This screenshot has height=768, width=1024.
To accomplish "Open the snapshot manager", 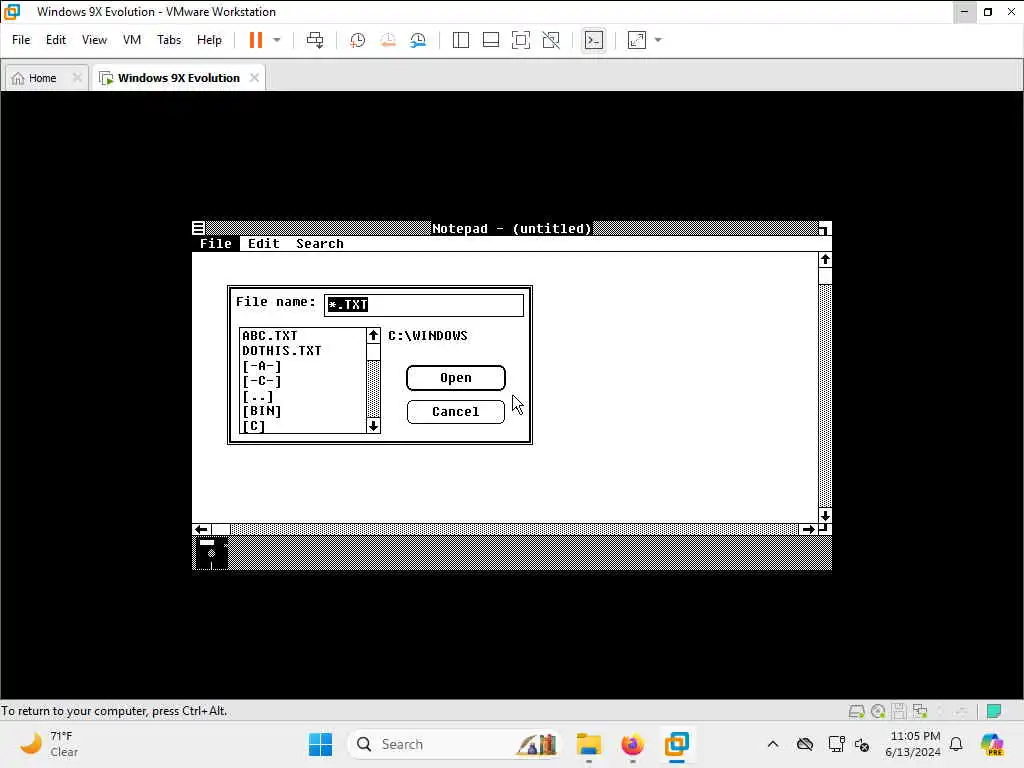I will click(x=418, y=40).
